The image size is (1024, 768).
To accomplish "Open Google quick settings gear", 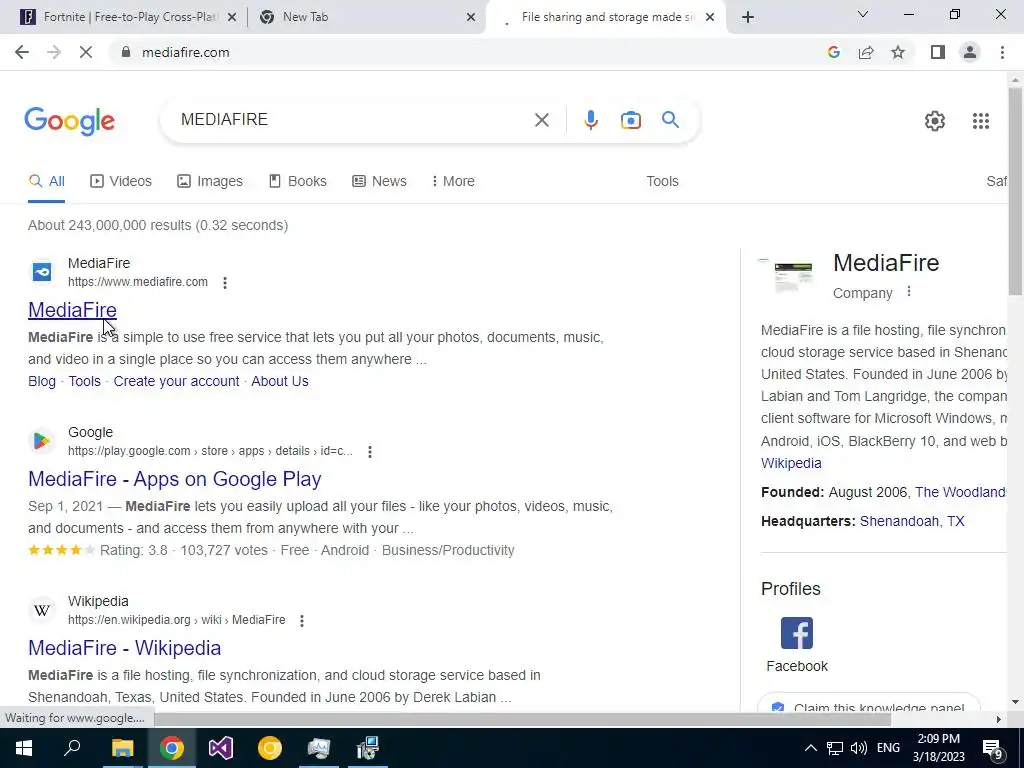I will 935,121.
